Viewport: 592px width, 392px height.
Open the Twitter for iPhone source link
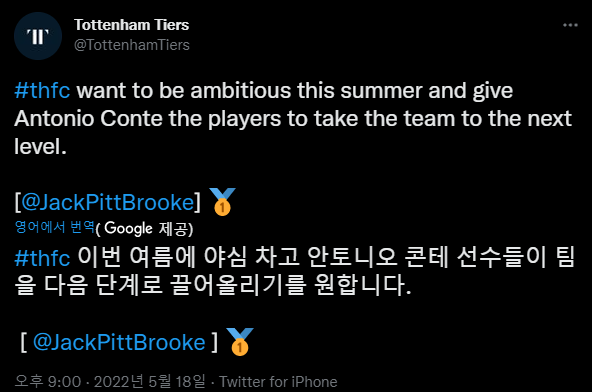278,382
